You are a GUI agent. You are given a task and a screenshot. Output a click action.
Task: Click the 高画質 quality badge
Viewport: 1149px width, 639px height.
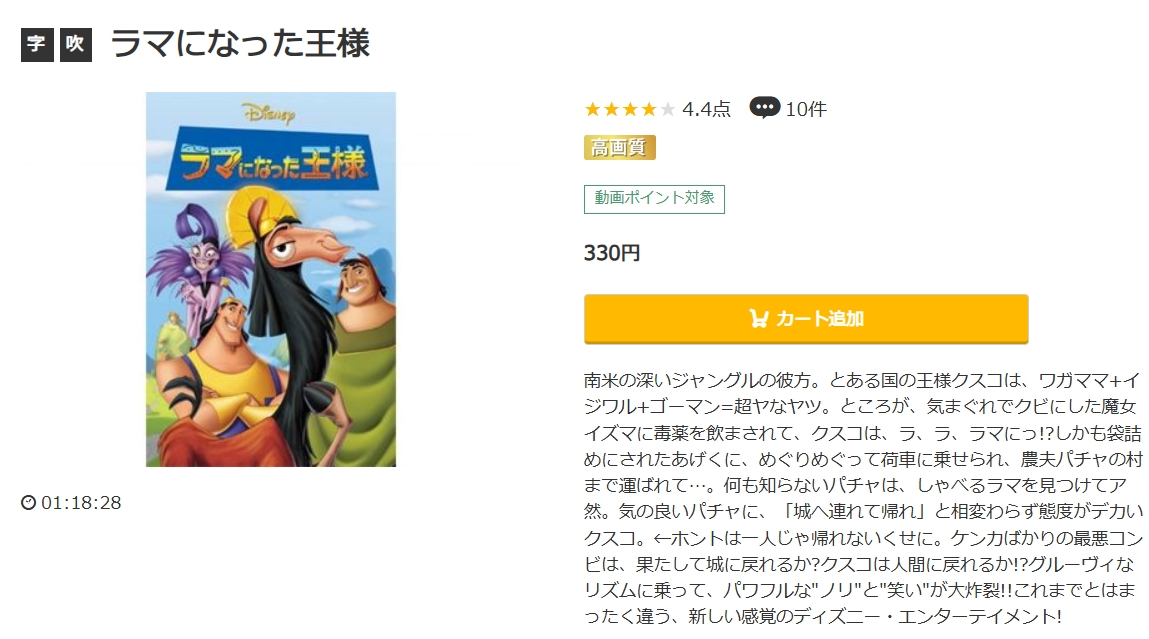click(x=619, y=147)
